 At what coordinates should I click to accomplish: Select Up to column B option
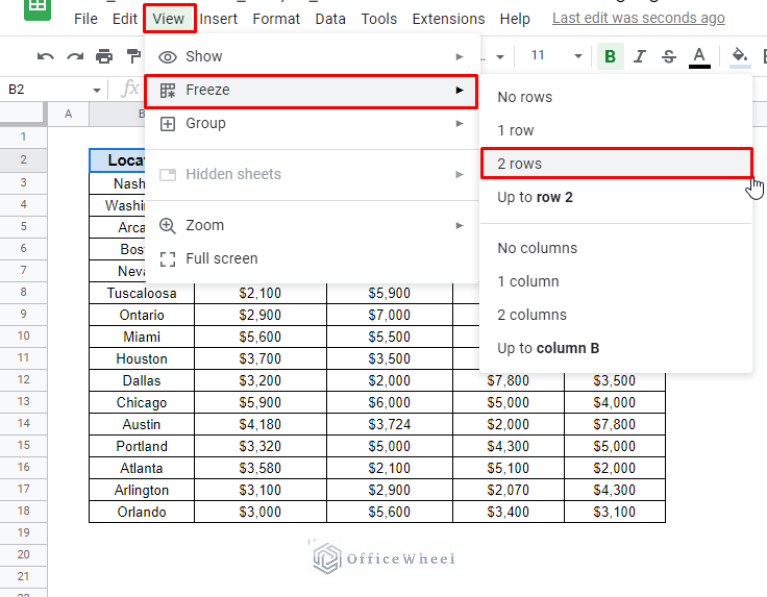pos(548,348)
